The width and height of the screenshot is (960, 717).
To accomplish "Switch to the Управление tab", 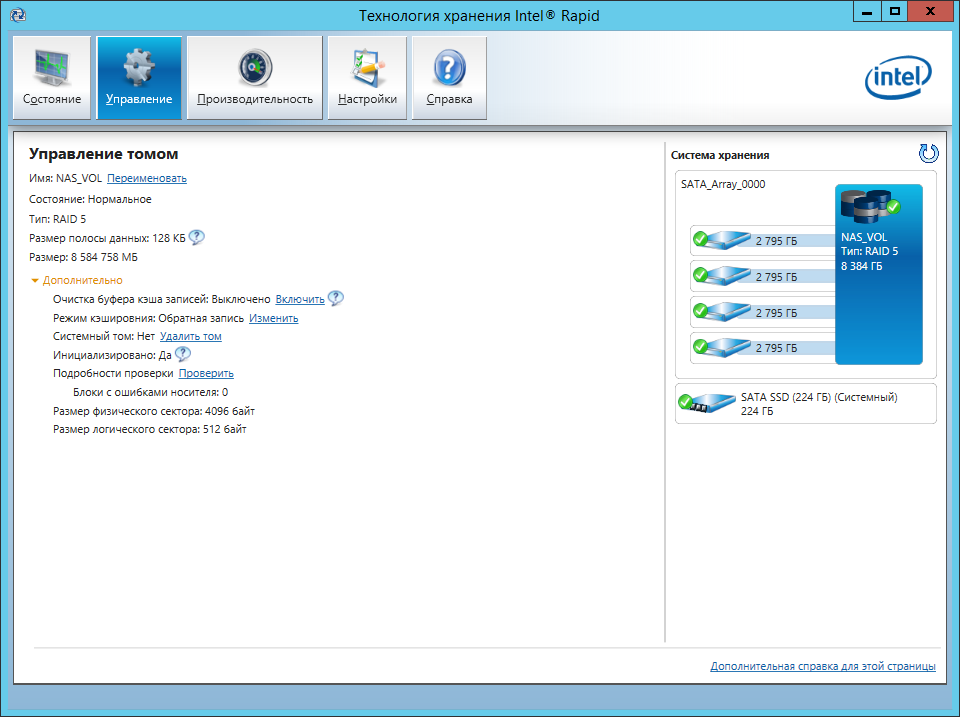I will 139,77.
